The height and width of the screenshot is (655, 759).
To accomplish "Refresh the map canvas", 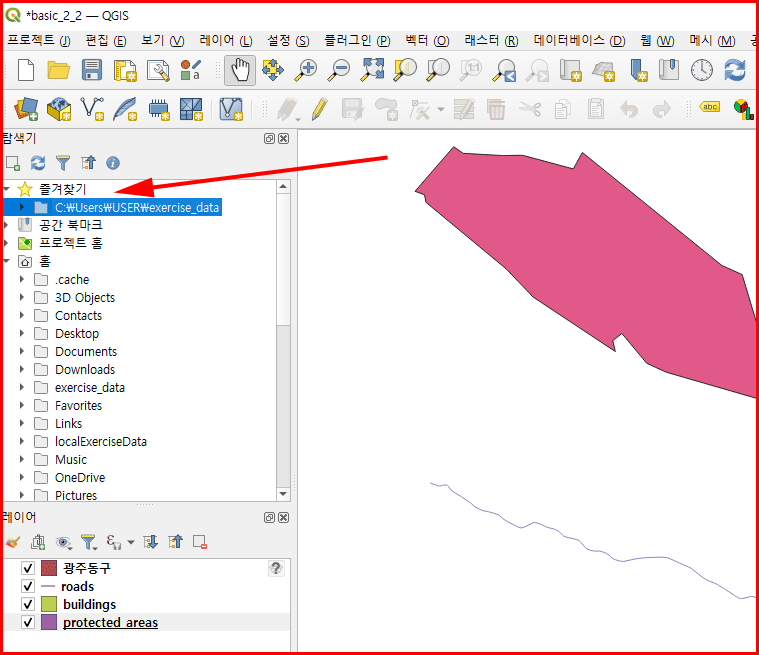I will point(735,70).
